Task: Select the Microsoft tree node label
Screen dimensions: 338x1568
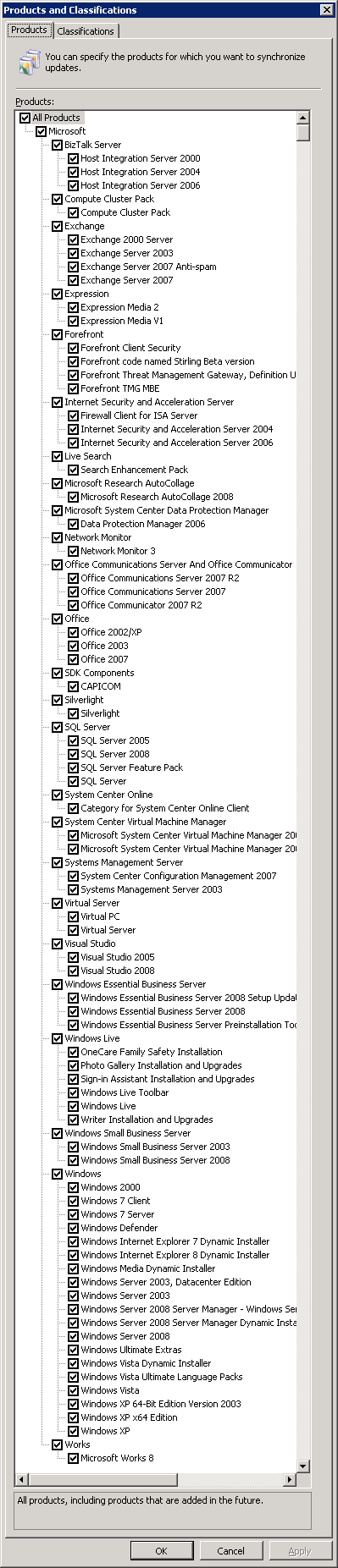Action: pos(67,131)
